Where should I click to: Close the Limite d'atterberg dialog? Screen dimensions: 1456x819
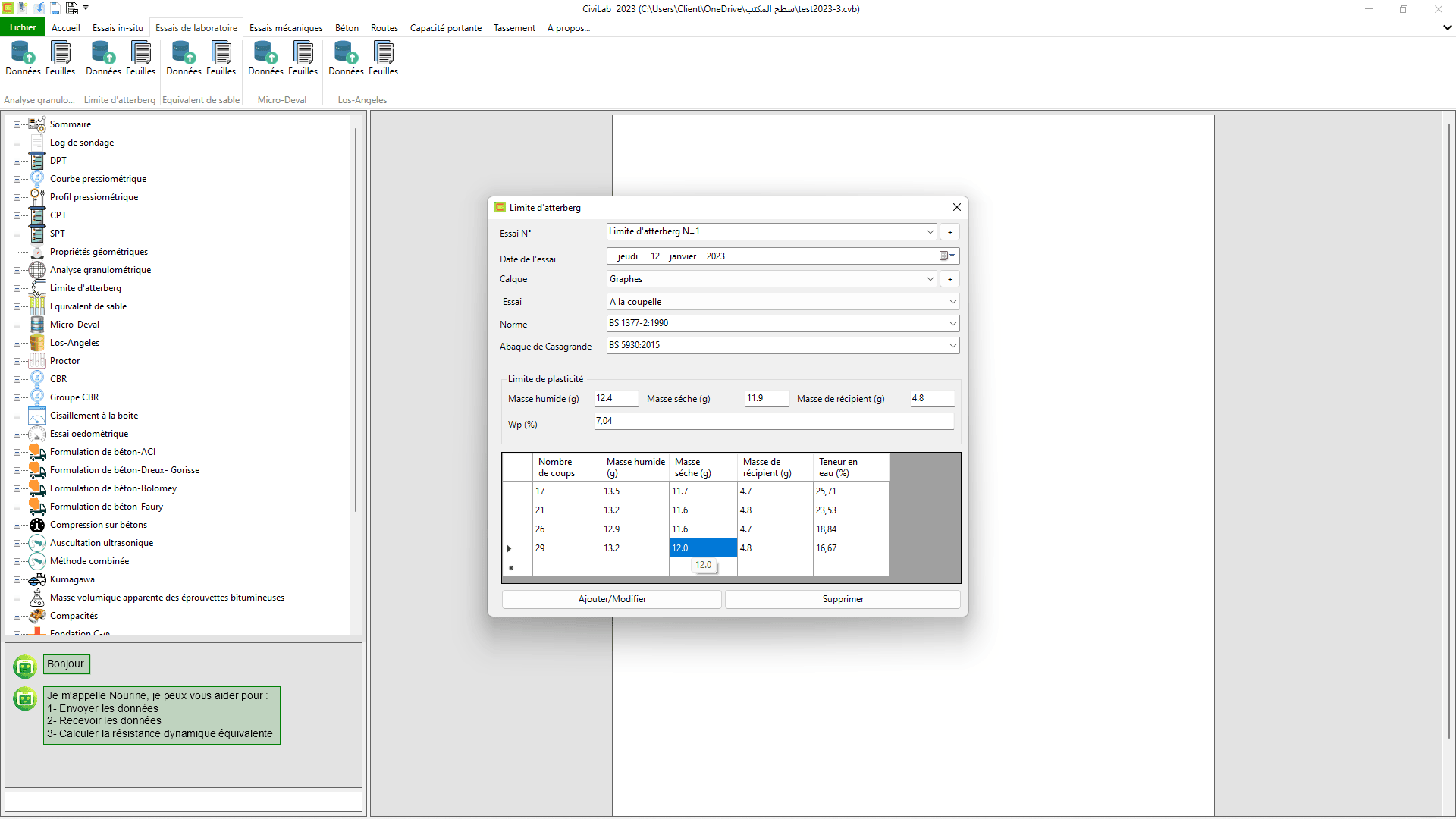pyautogui.click(x=956, y=207)
